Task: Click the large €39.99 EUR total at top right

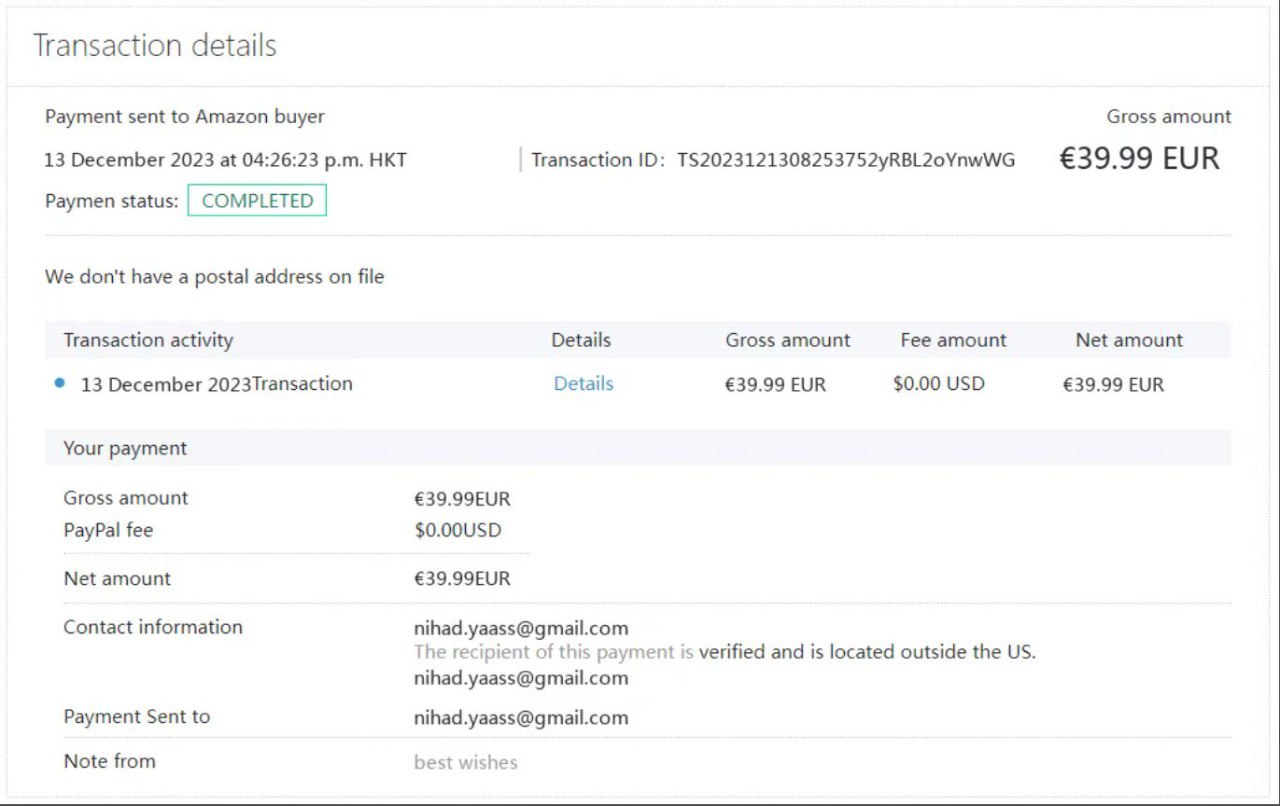Action: point(1139,158)
